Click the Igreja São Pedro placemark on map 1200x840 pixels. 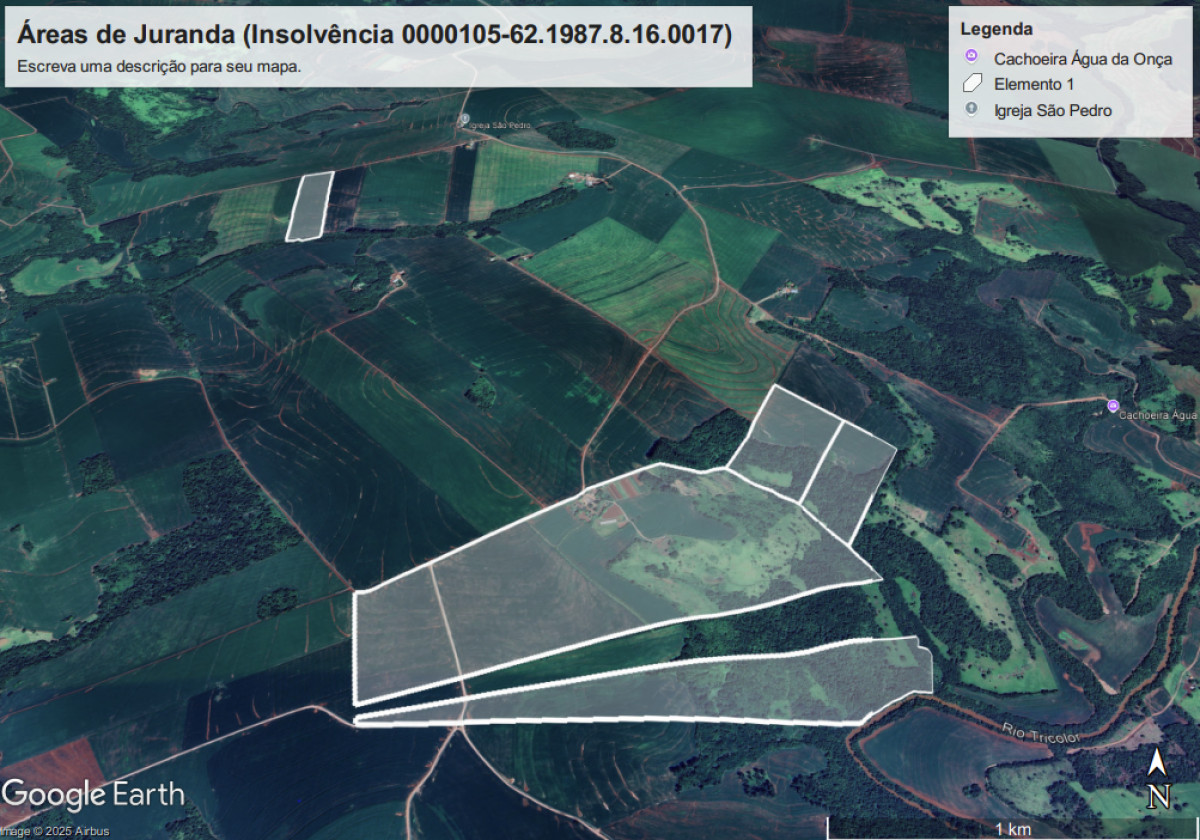tap(463, 118)
